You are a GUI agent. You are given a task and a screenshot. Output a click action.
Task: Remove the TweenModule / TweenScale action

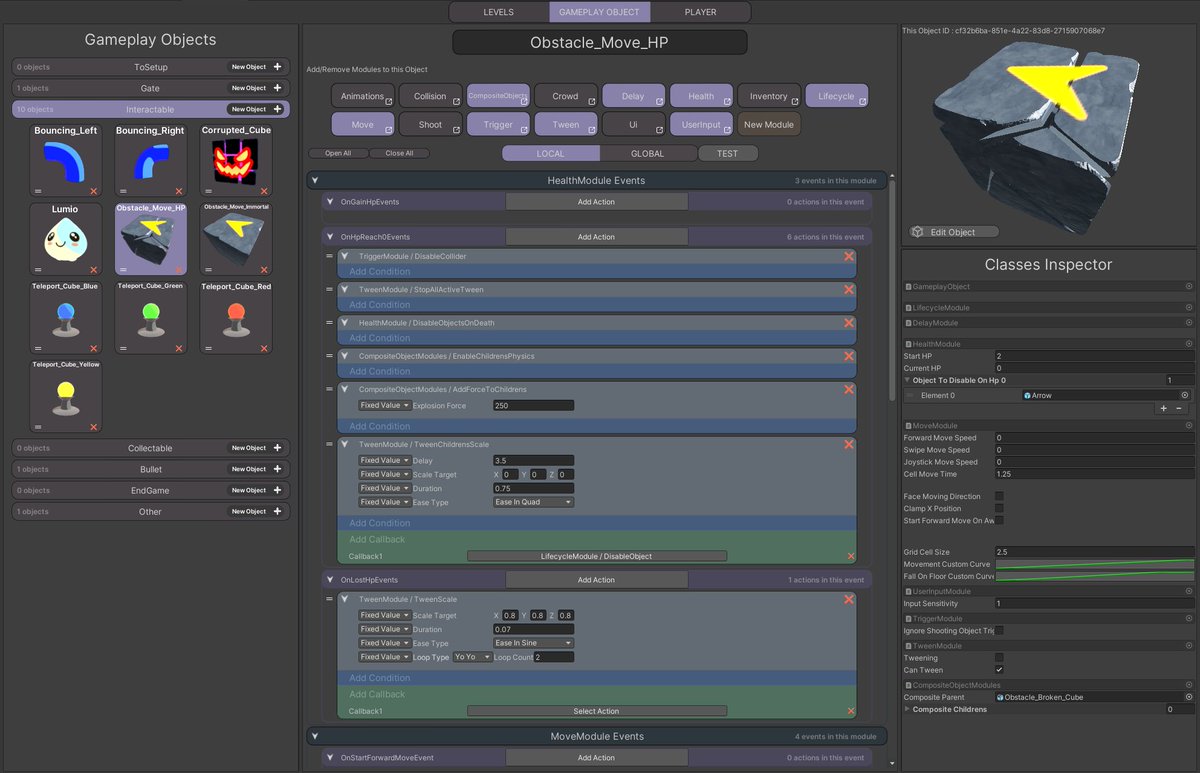[x=849, y=599]
